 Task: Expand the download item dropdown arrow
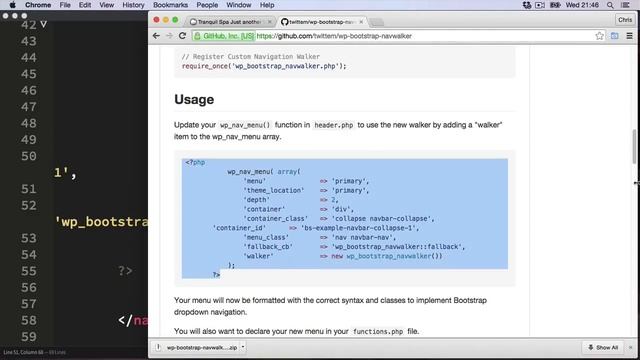pos(242,347)
